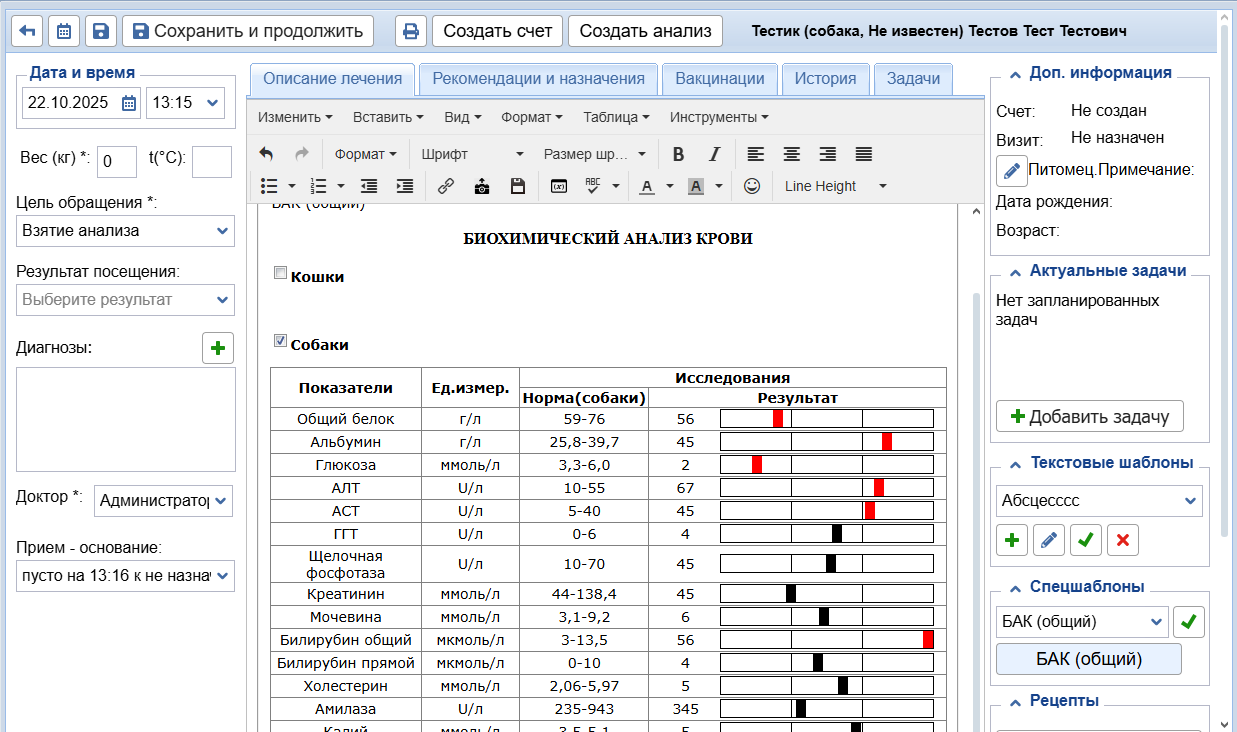Image resolution: width=1237 pixels, height=732 pixels.
Task: Open the emoticons picker in the editor
Action: (752, 186)
